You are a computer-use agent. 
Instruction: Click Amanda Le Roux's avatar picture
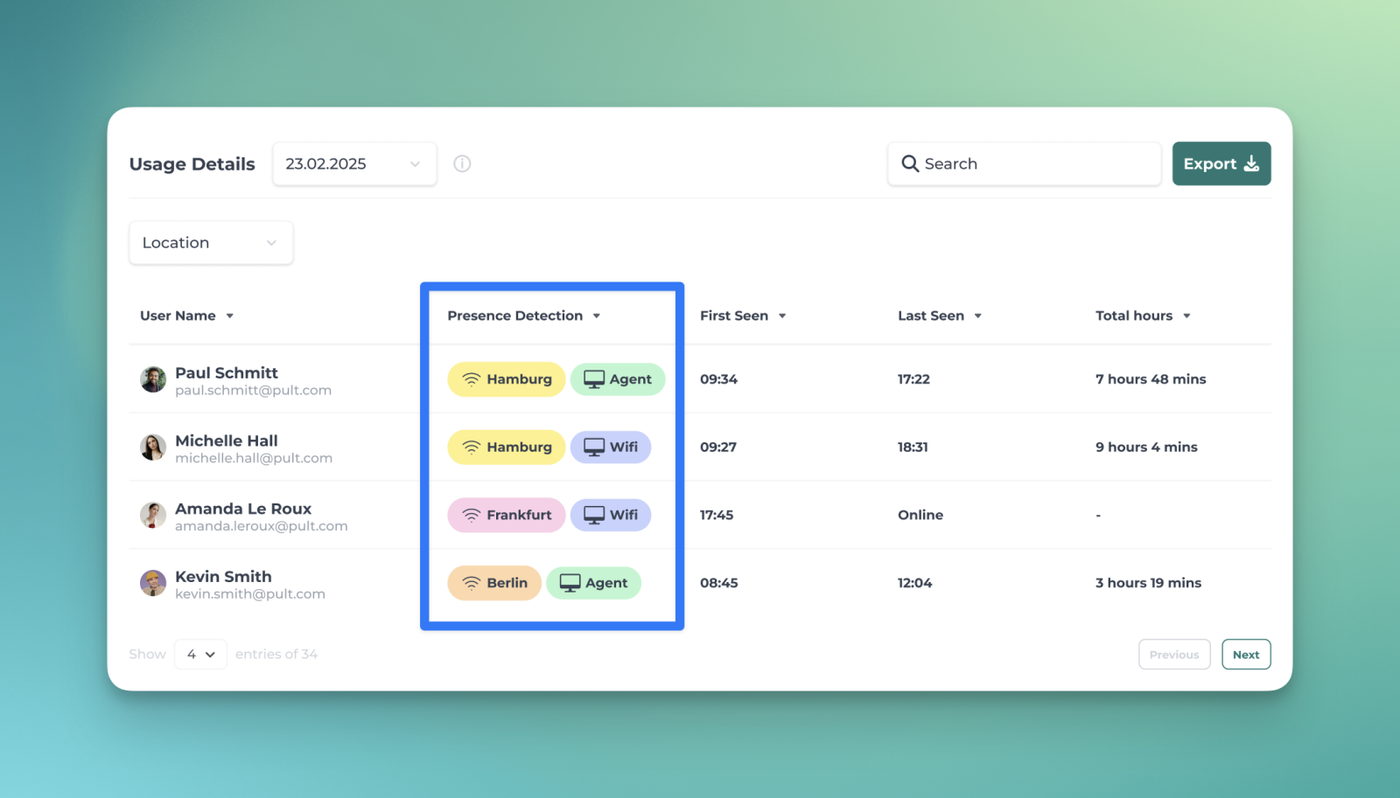(x=153, y=516)
